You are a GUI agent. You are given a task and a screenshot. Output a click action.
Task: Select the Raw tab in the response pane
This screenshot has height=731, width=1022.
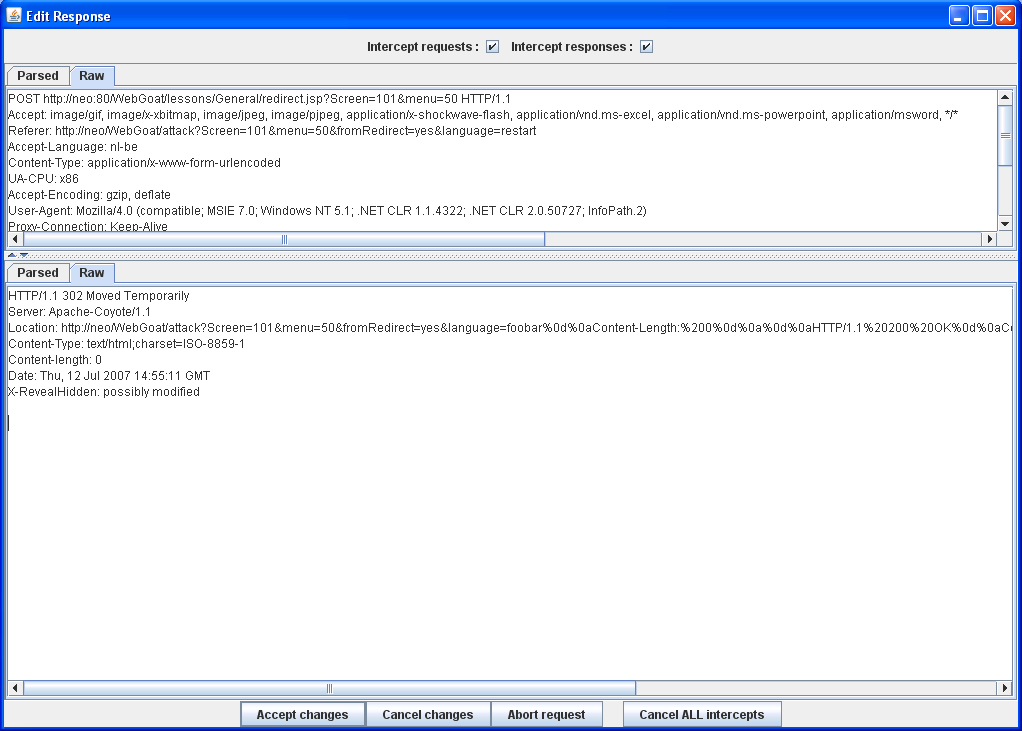pyautogui.click(x=92, y=273)
